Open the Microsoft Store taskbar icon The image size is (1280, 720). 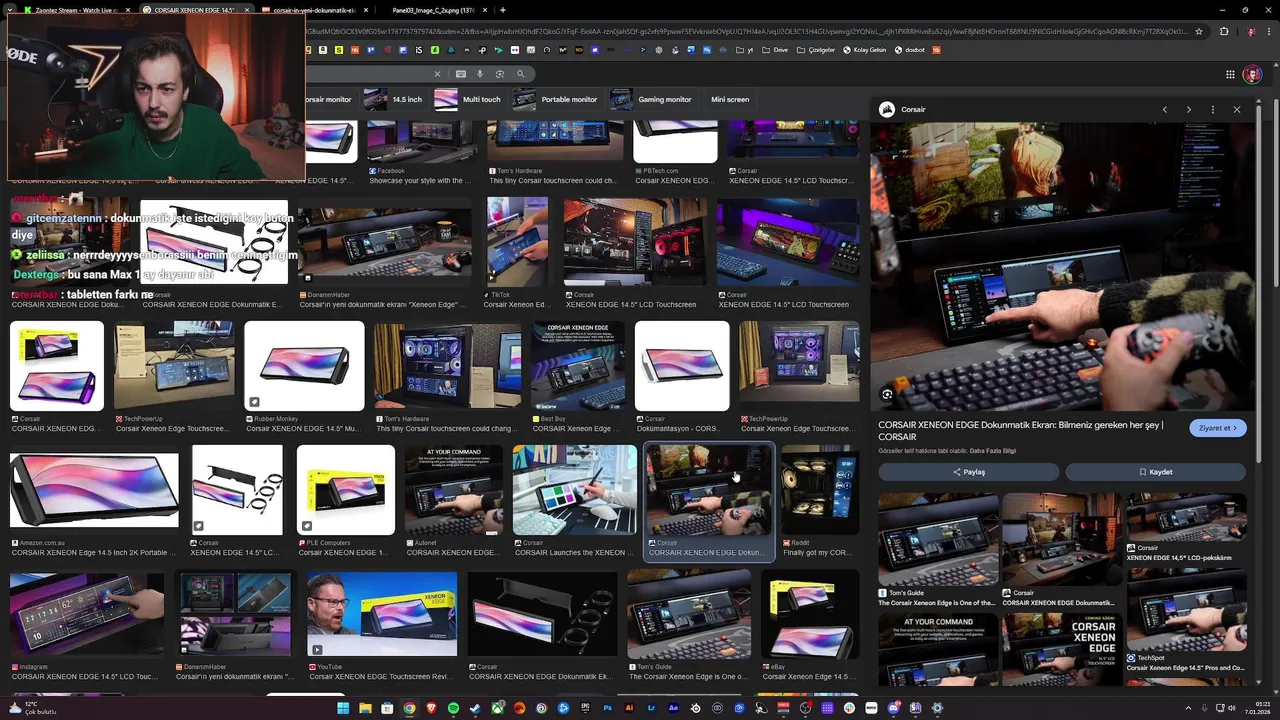387,708
